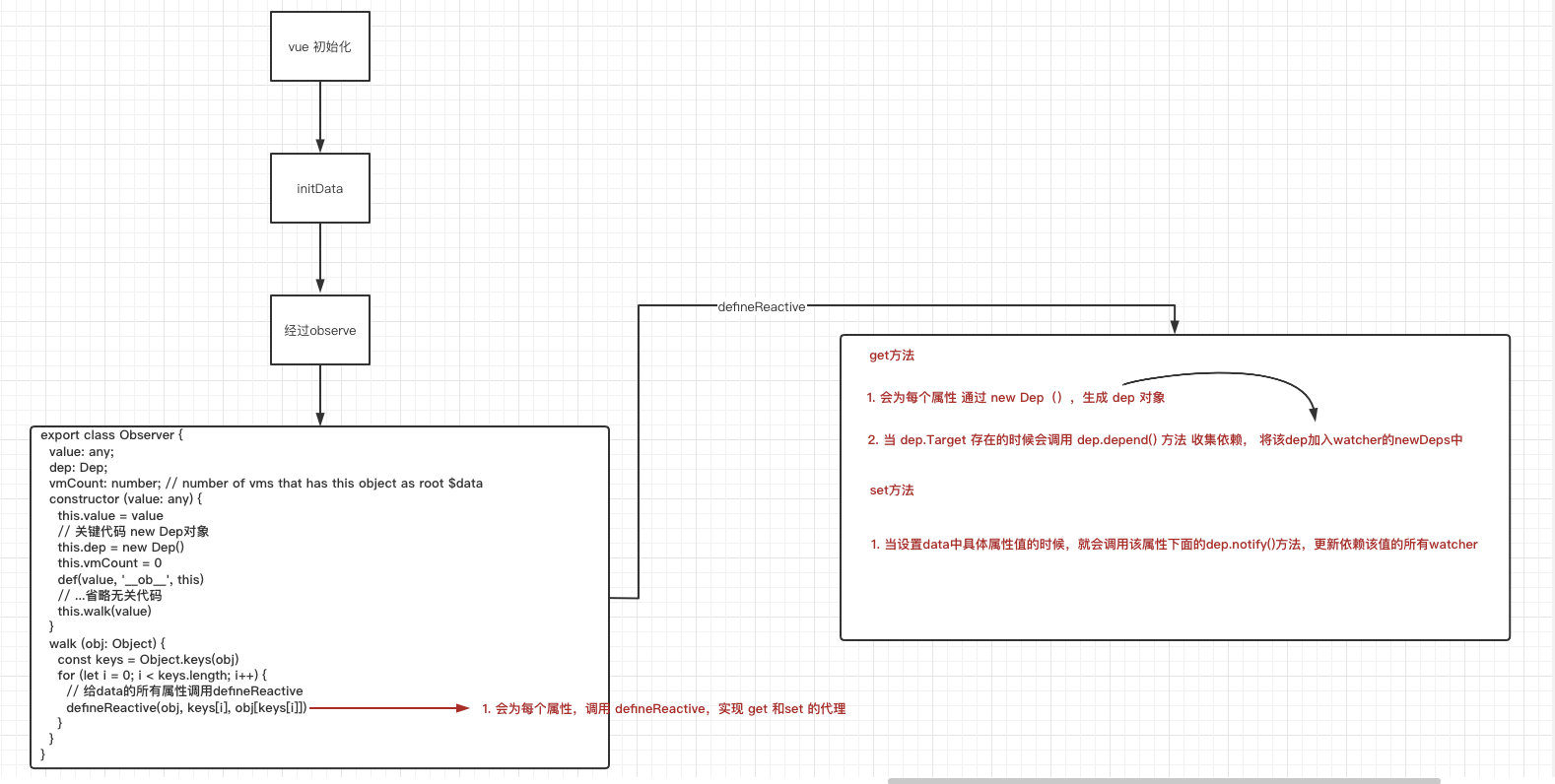Click the "set方法" heading text
The height and width of the screenshot is (784, 1555).
click(892, 490)
